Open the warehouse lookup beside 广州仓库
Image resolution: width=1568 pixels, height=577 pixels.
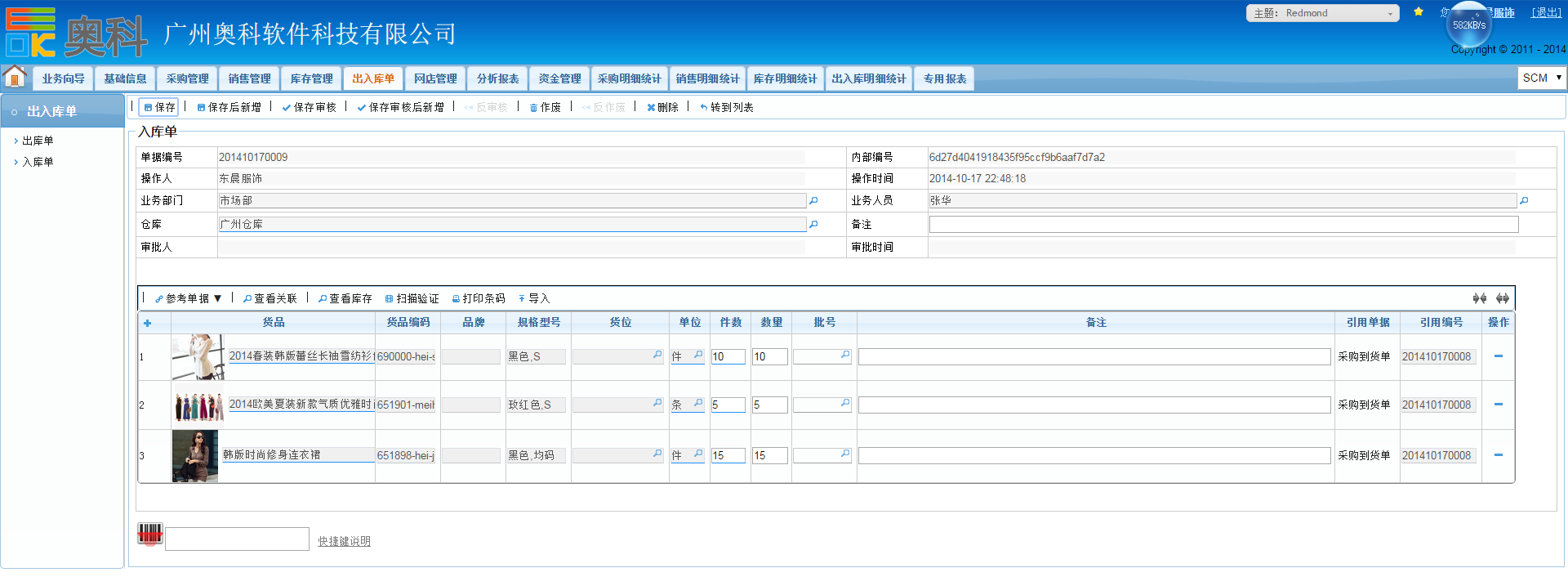(813, 224)
